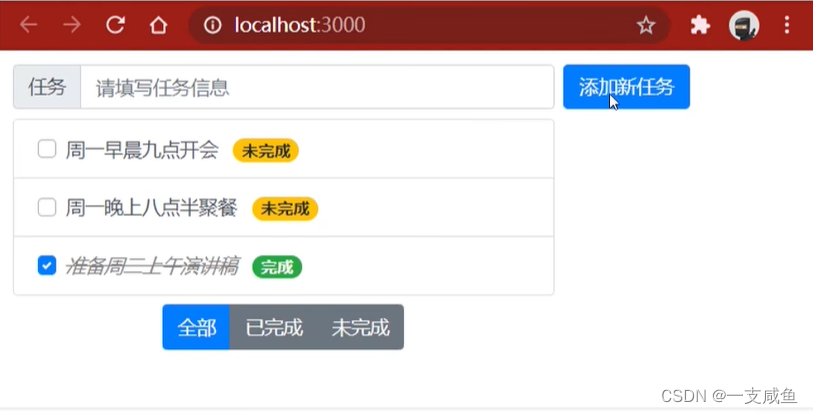This screenshot has width=813, height=414.
Task: Go back using the browser back arrow
Action: 29,24
